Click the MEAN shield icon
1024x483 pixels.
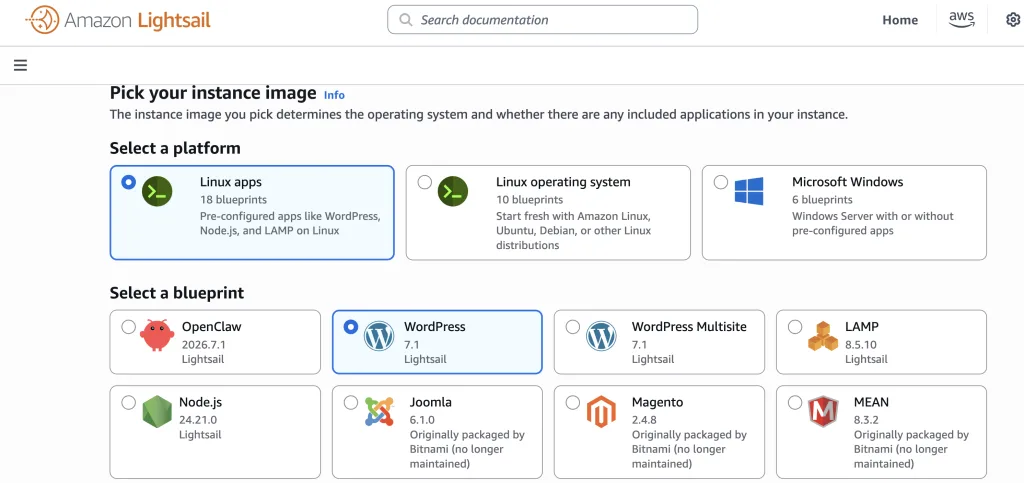point(823,412)
